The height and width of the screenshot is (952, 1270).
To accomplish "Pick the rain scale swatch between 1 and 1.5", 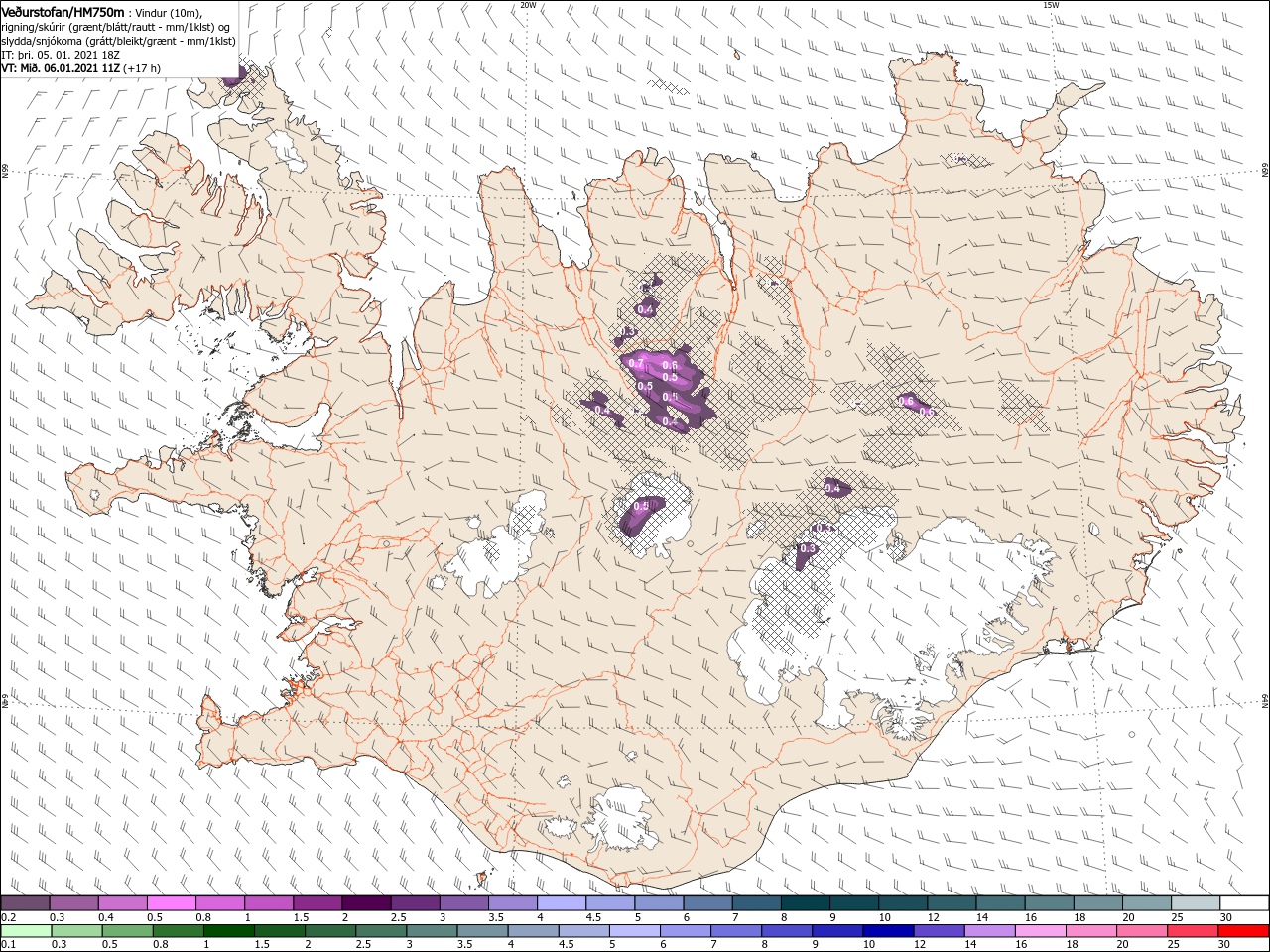I will [228, 931].
